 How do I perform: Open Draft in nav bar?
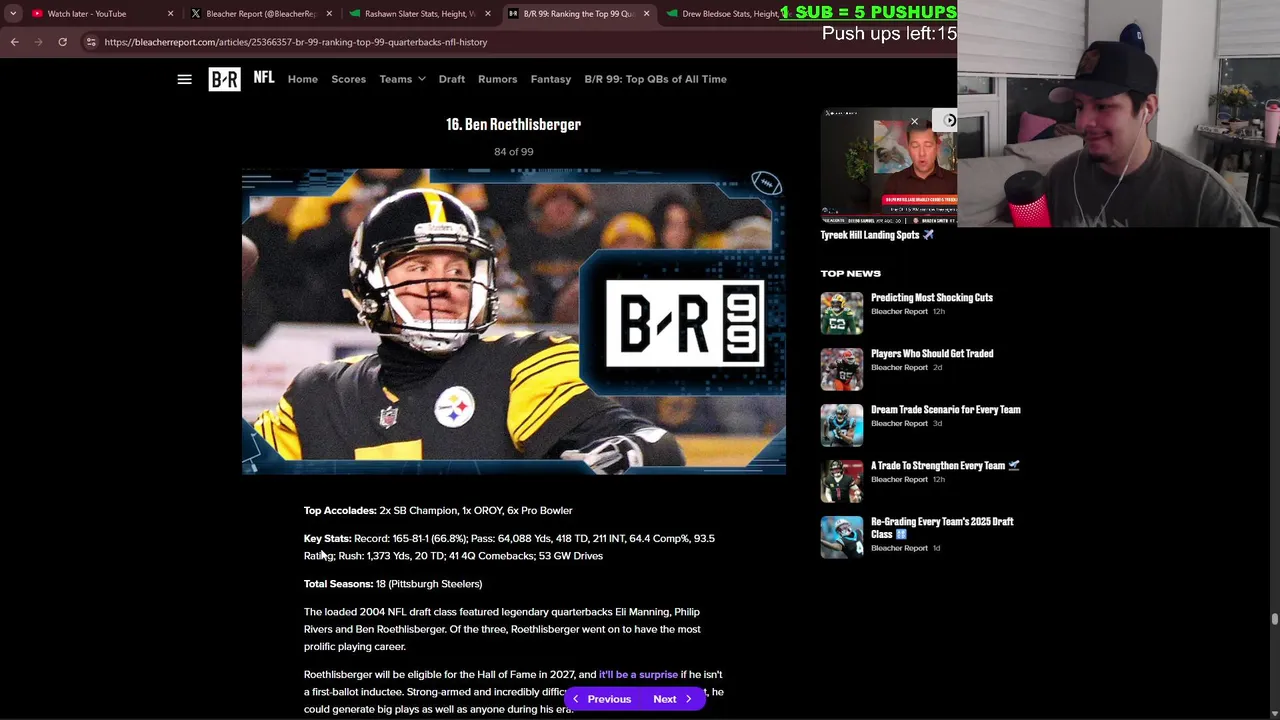[x=452, y=79]
